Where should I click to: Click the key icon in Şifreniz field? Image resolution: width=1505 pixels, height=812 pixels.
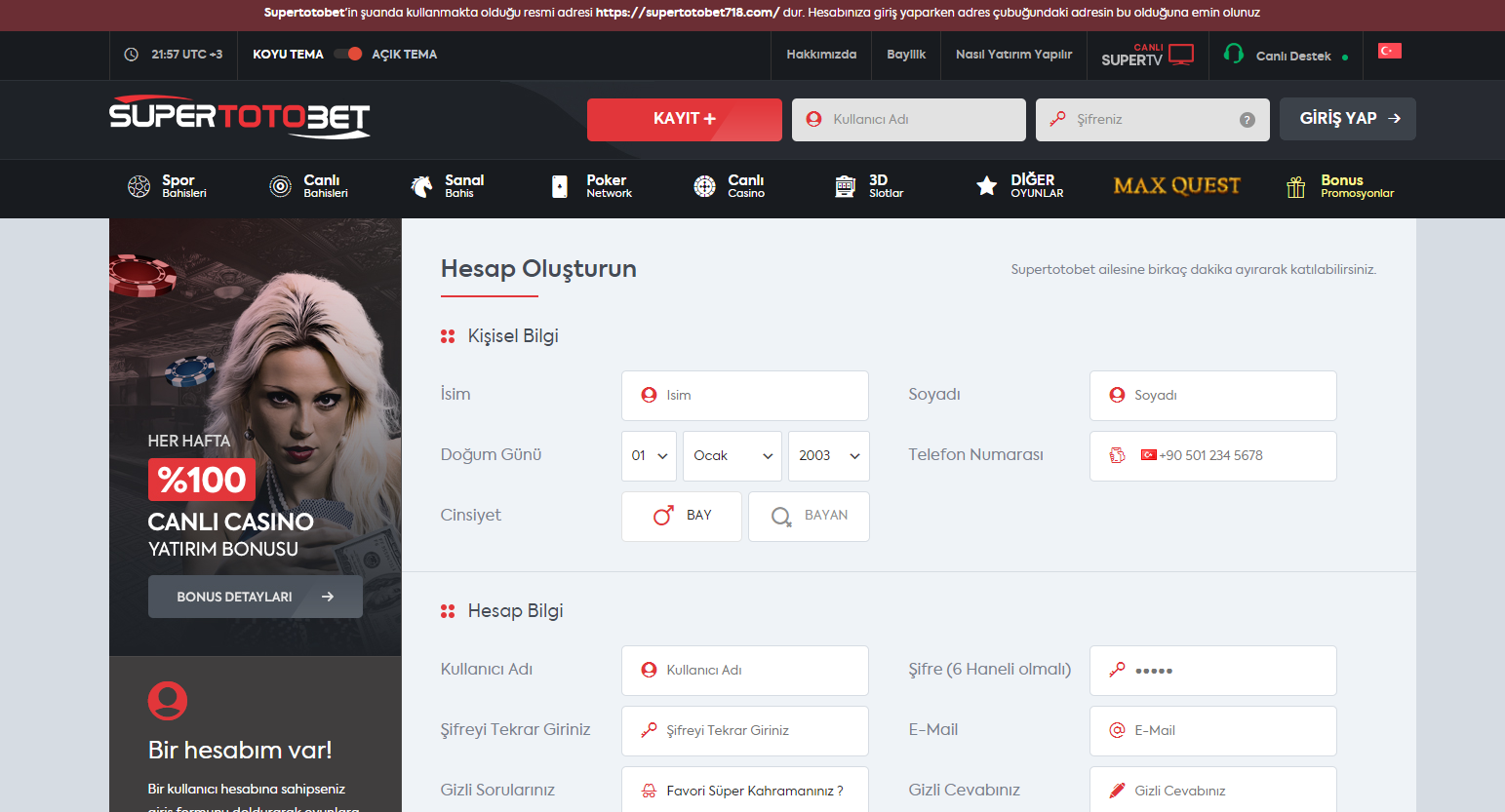[x=1057, y=119]
